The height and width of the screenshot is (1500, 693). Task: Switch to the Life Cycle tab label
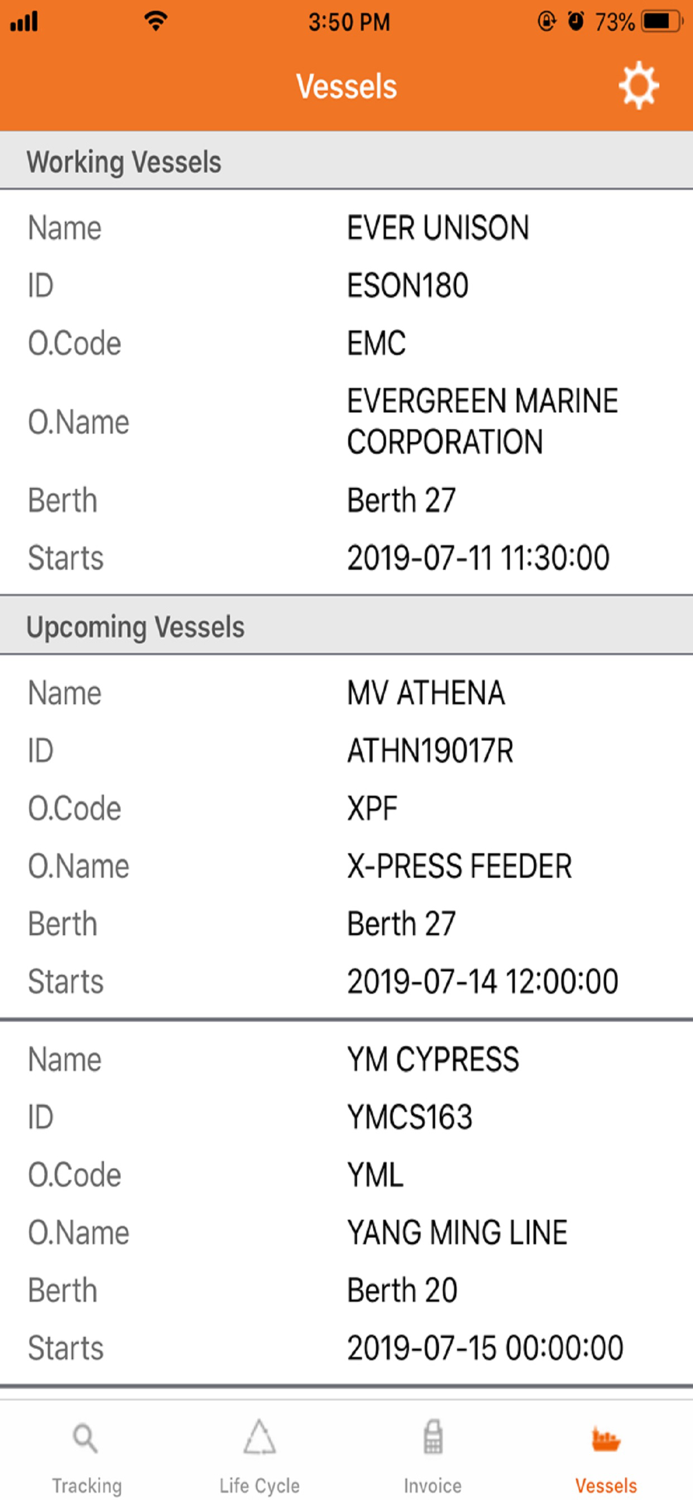[x=259, y=1485]
